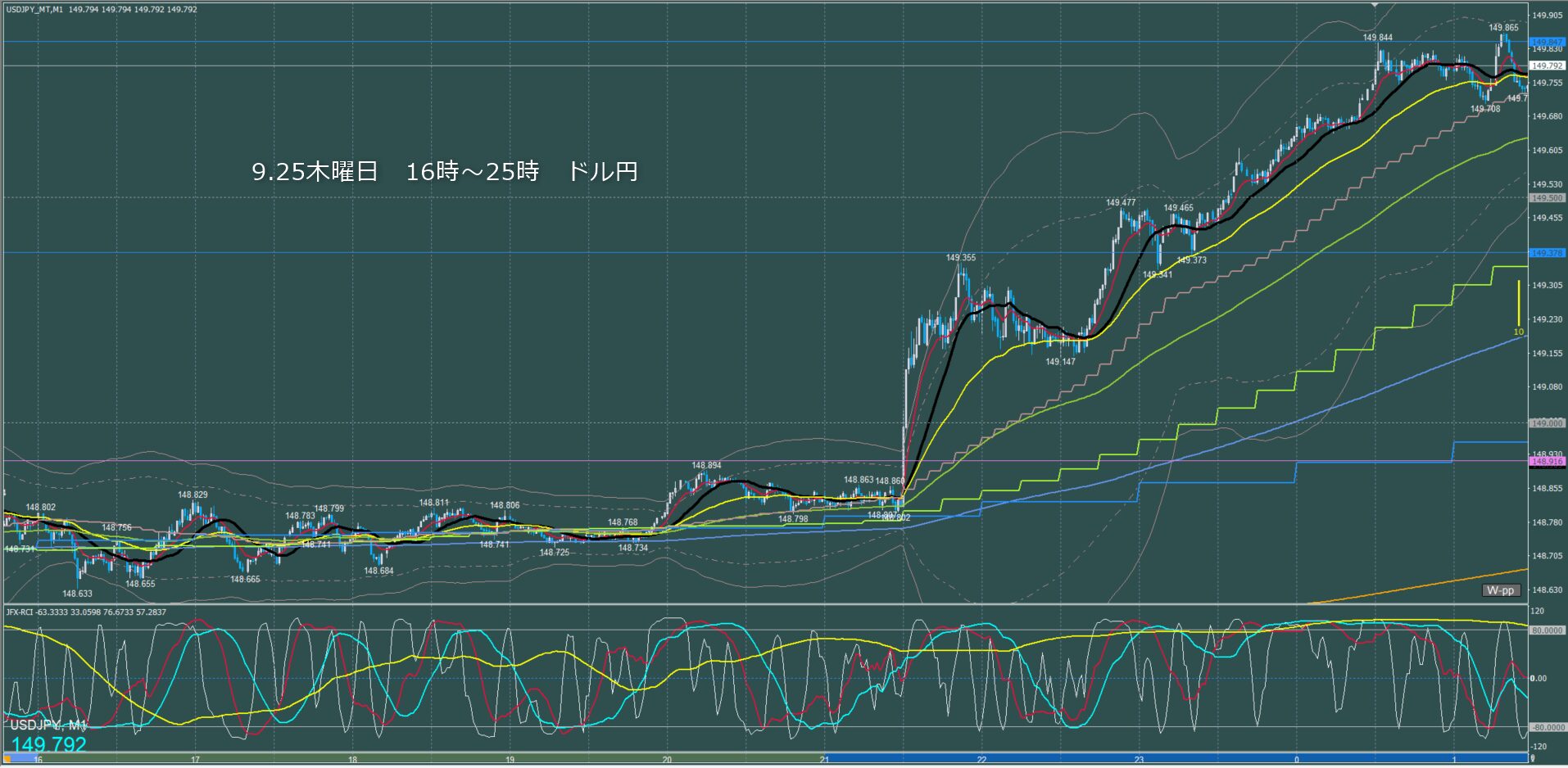
Task: Click the white 149.792 current price tag
Action: click(x=1547, y=66)
